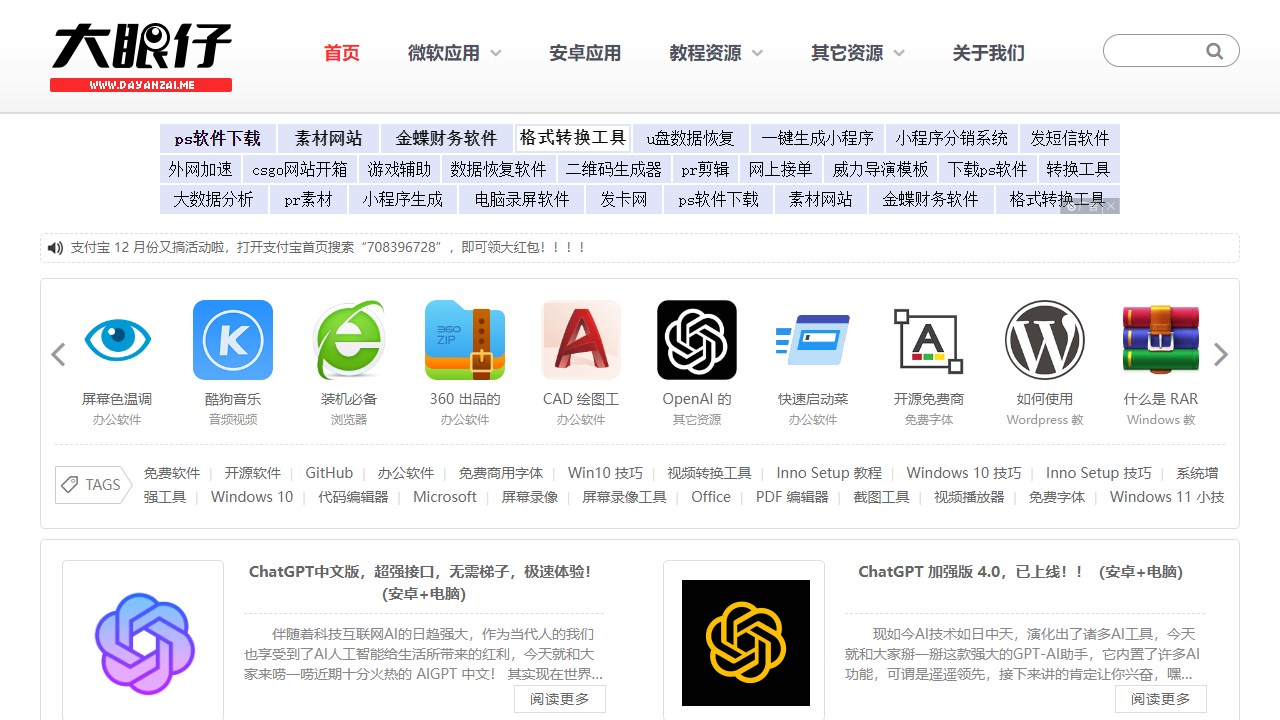Open the 外网加速 ad link
Image resolution: width=1280 pixels, height=720 pixels.
coord(200,169)
